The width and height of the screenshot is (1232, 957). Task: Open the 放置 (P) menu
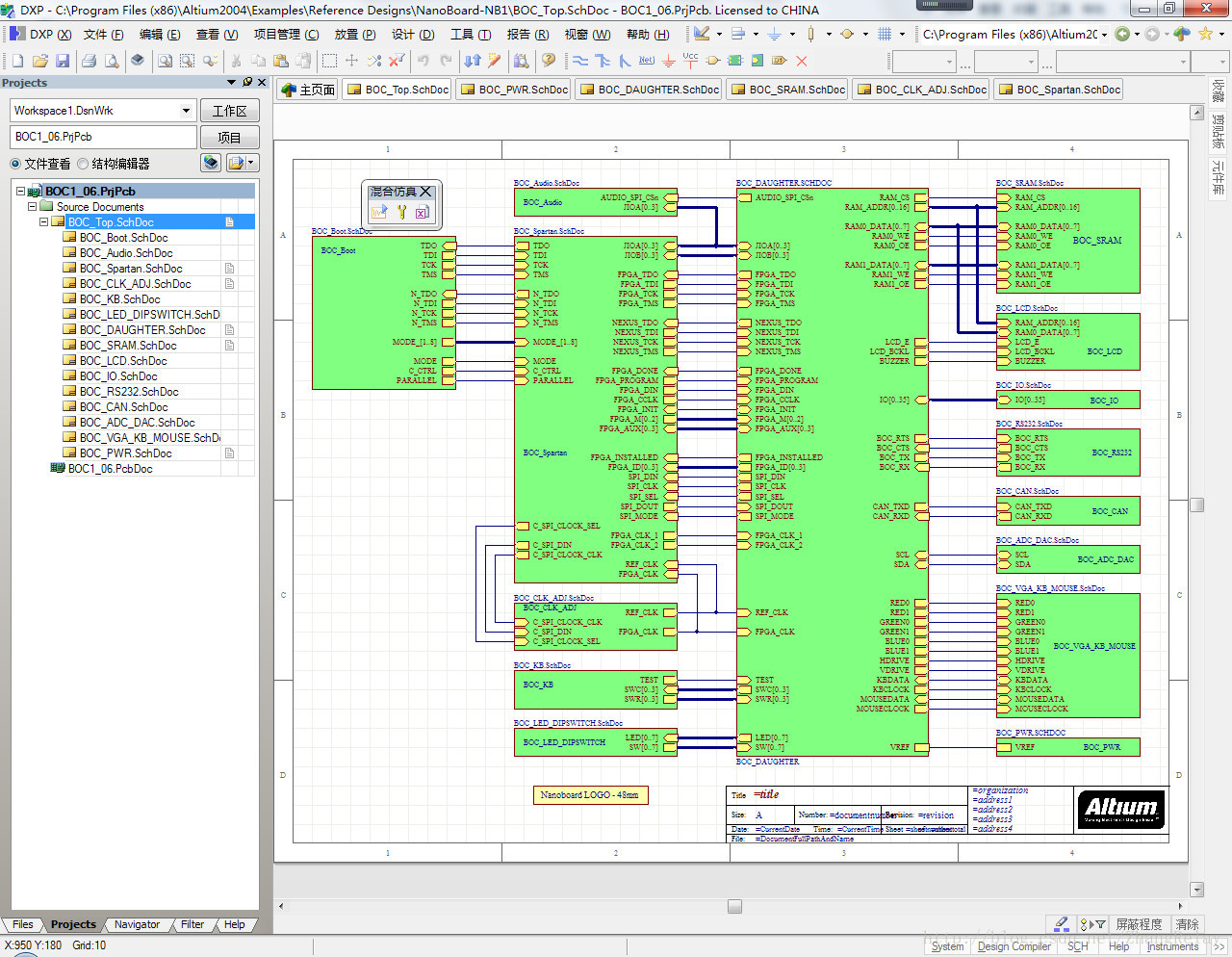click(354, 34)
